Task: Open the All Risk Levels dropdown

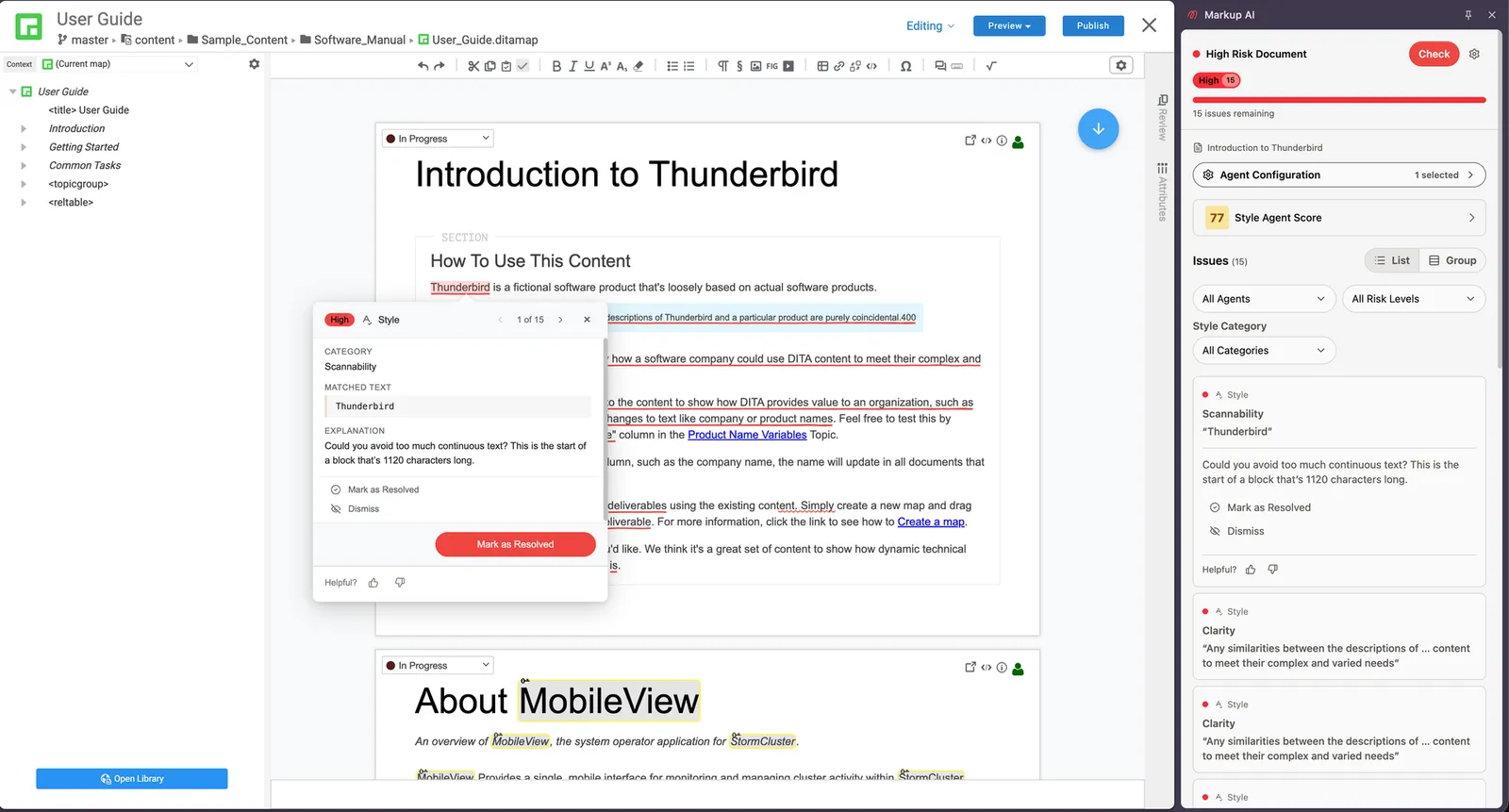Action: click(1414, 299)
